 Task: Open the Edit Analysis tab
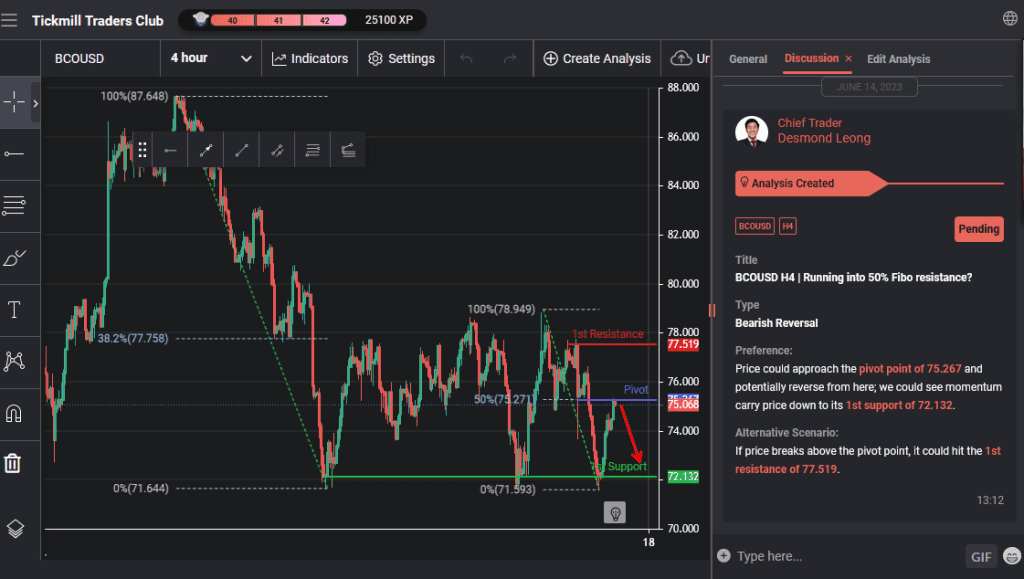tap(898, 59)
